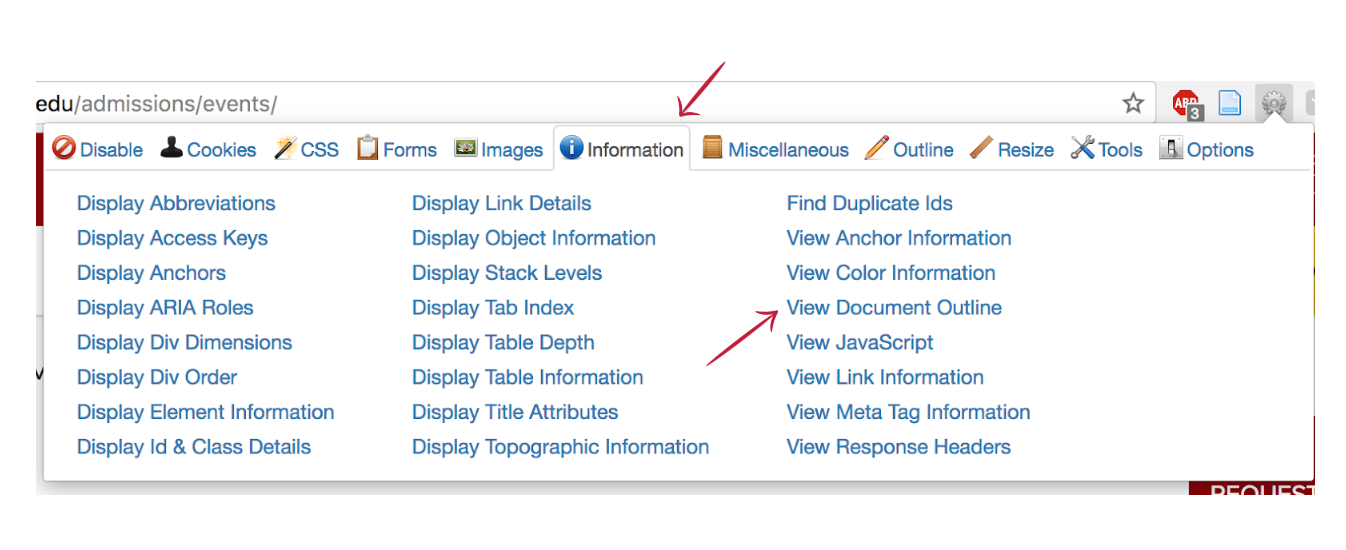This screenshot has width=1346, height=550.
Task: Select Display Tab Index
Action: [x=493, y=308]
